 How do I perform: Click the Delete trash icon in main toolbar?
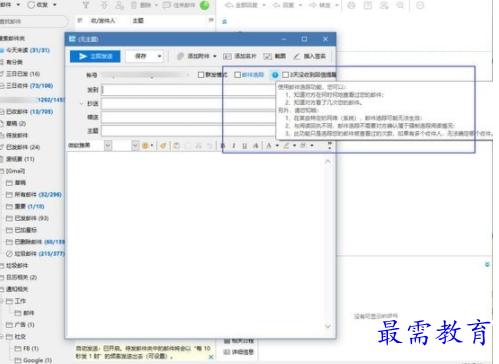pos(134,5)
